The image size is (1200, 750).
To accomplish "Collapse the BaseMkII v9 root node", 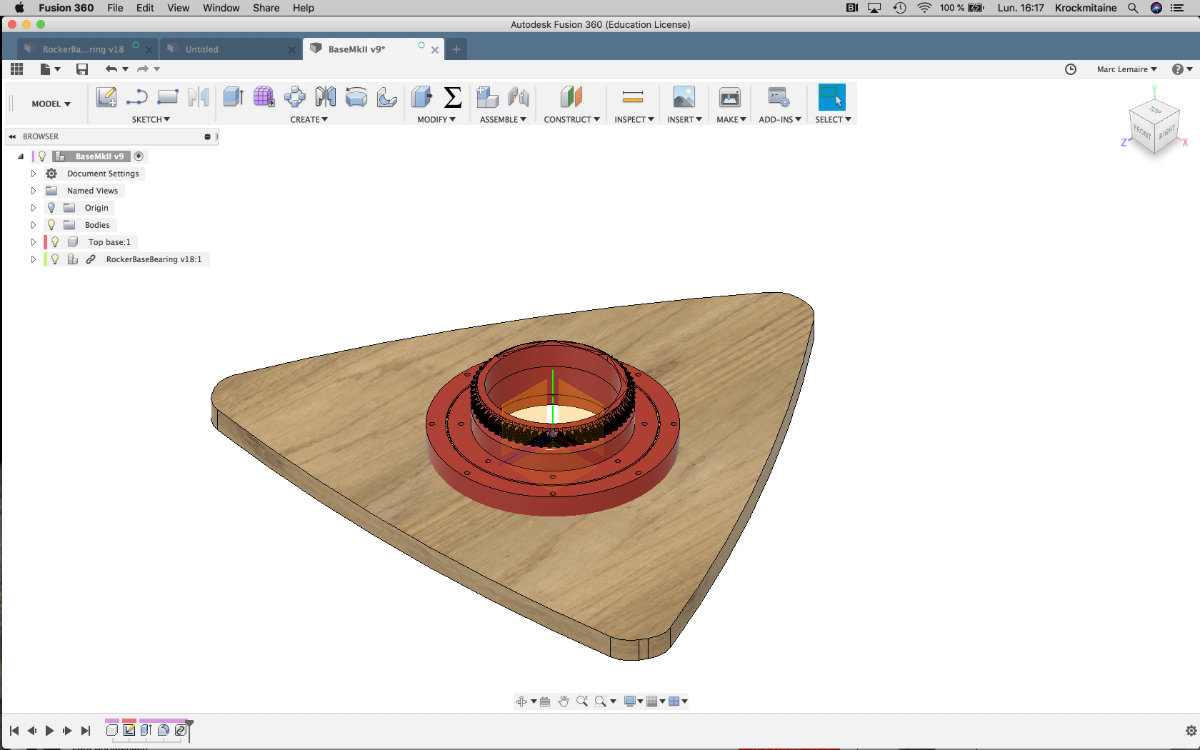I will coord(21,156).
